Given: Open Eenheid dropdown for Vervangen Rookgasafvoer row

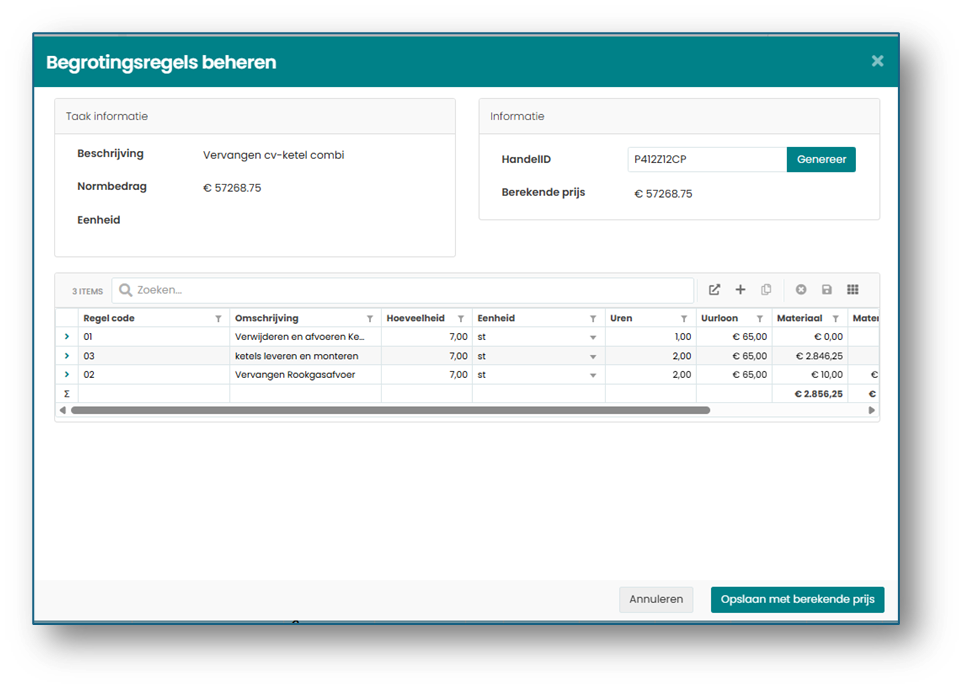Looking at the screenshot, I should pos(593,375).
